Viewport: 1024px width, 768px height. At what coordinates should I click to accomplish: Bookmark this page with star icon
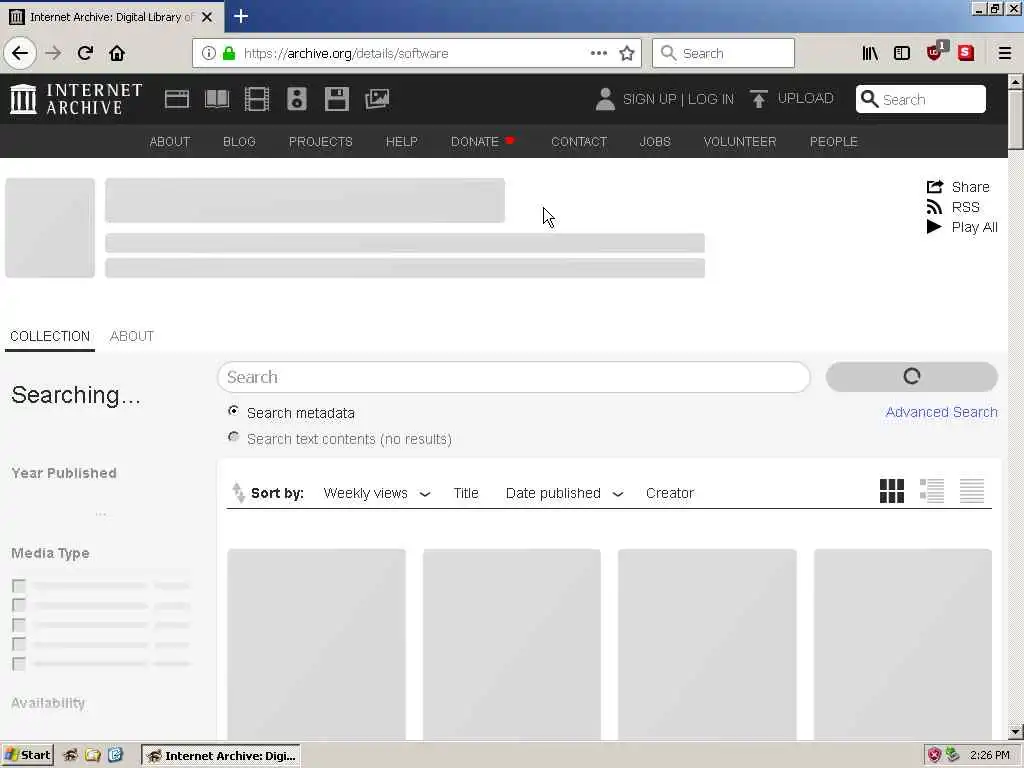627,54
